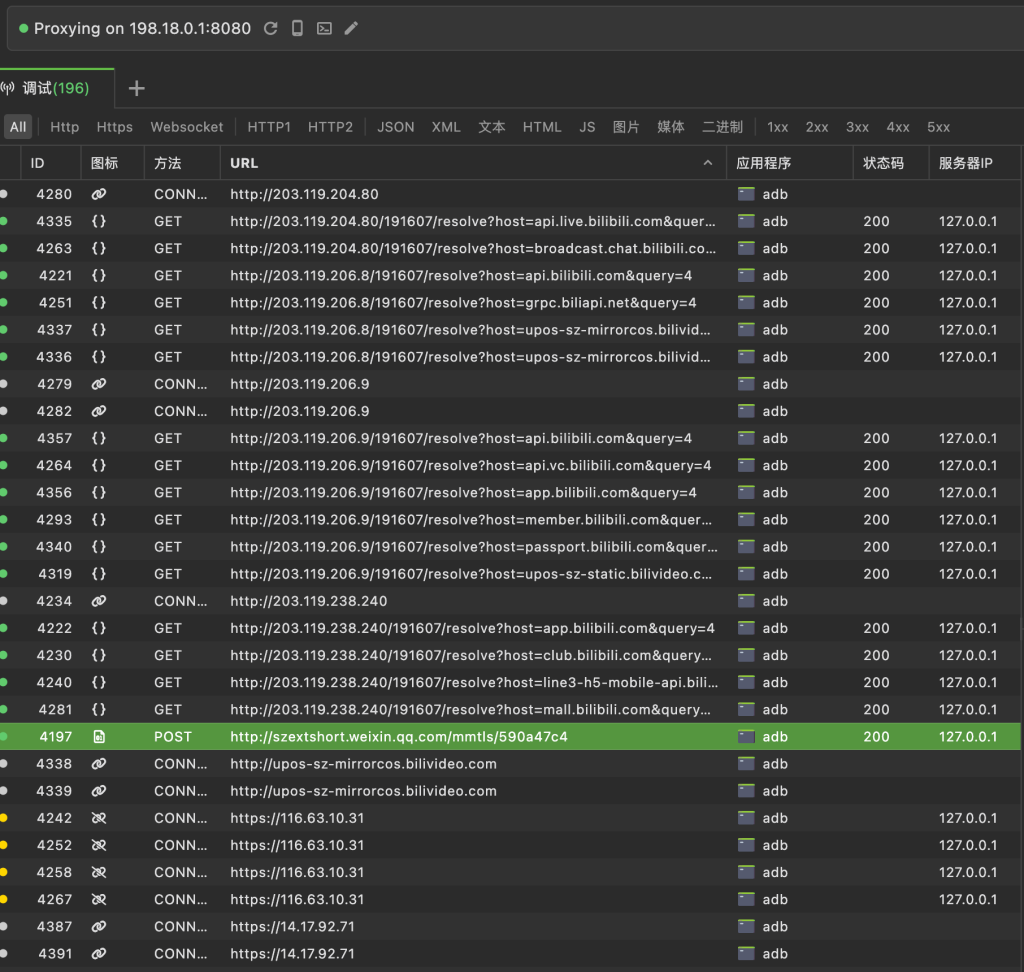
Task: Select URL with host=club.bilibili.com
Action: tap(471, 655)
